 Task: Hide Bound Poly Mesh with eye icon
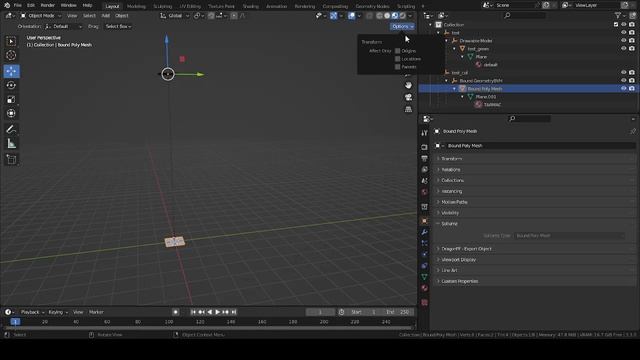click(624, 88)
